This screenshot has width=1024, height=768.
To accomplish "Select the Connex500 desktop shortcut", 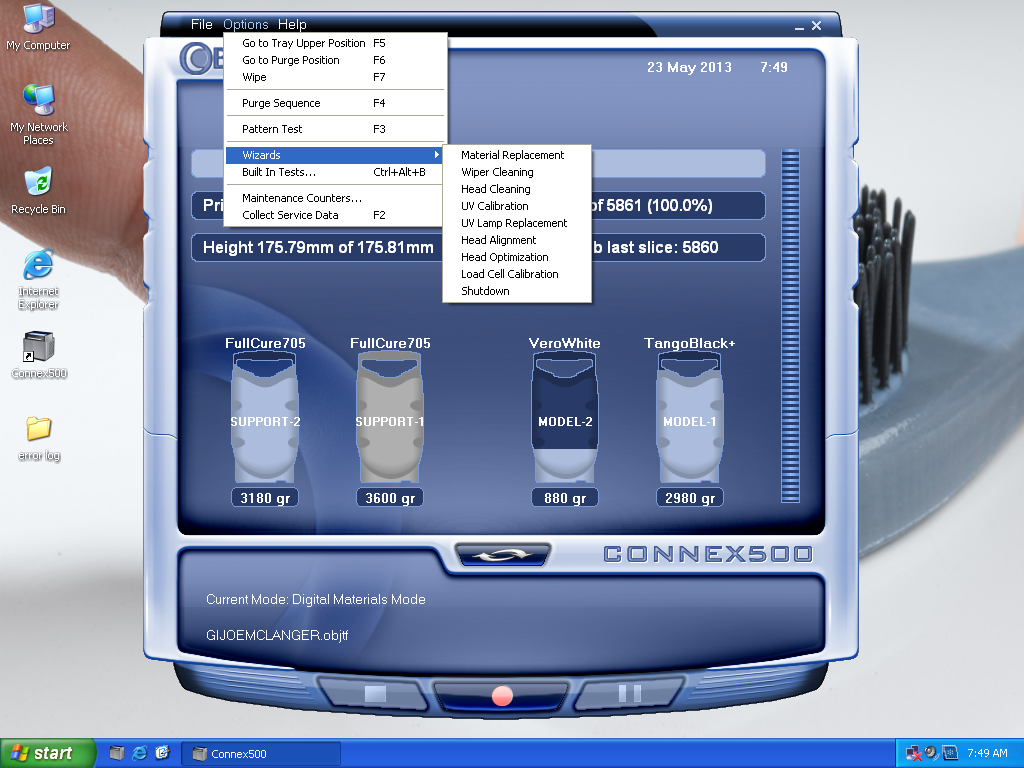I will click(x=39, y=355).
